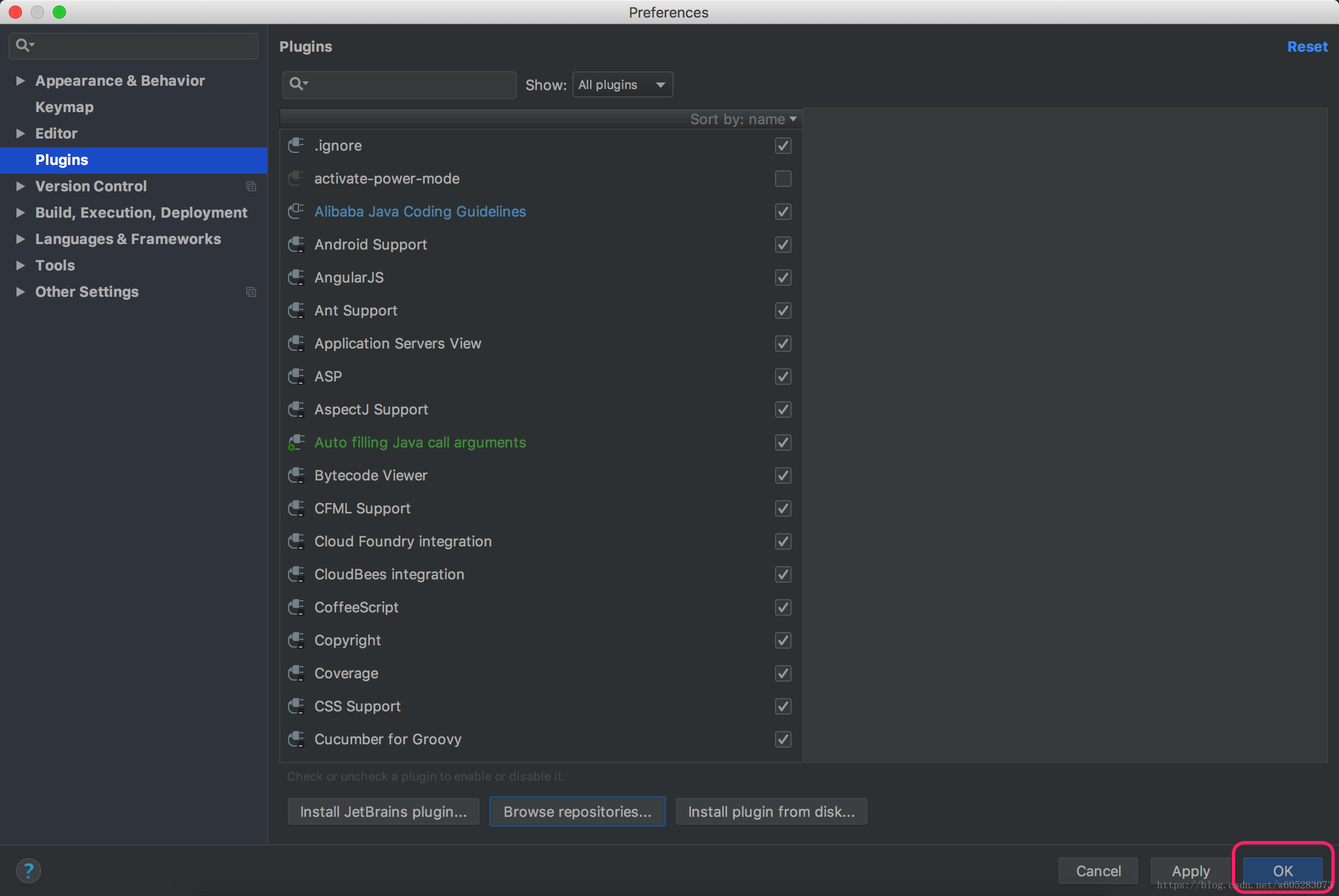Click project-level icon next to Other Settings
This screenshot has width=1339, height=896.
pos(251,292)
